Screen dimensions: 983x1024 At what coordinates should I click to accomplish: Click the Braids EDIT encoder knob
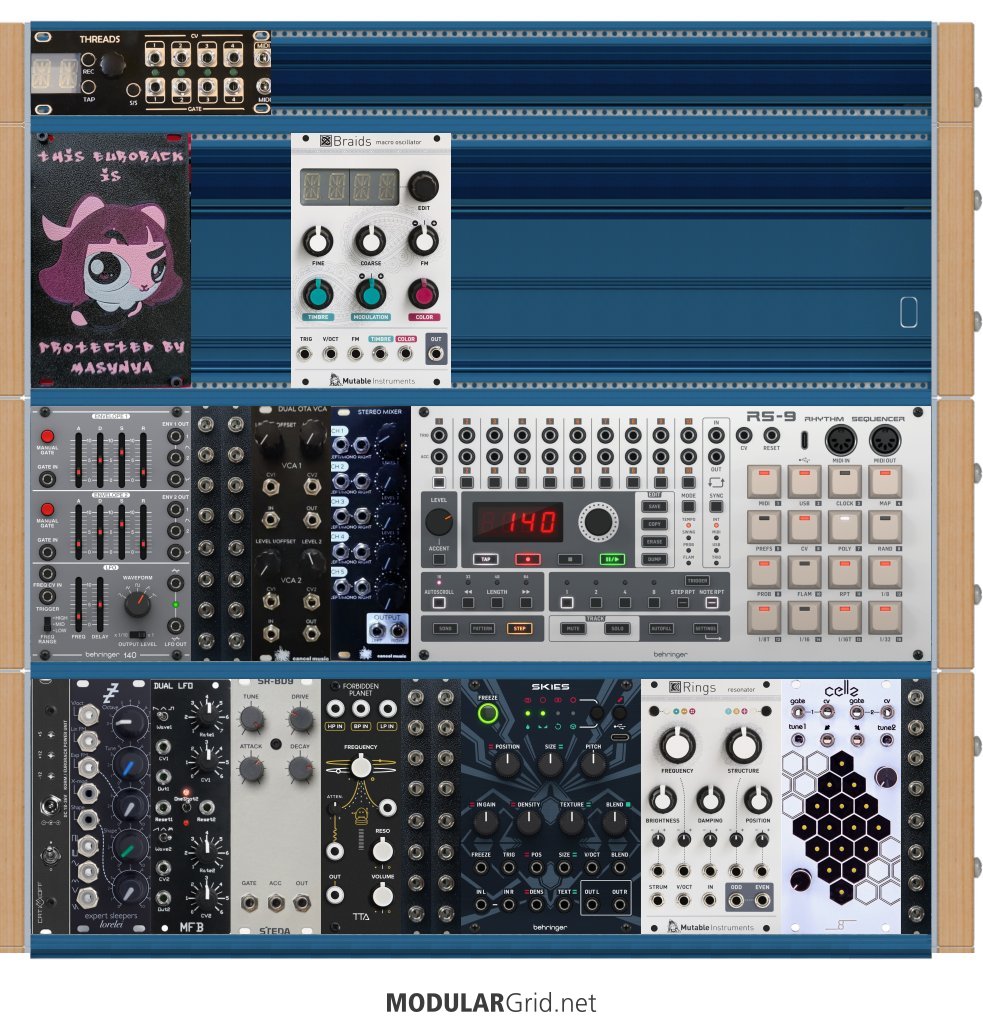pyautogui.click(x=423, y=187)
